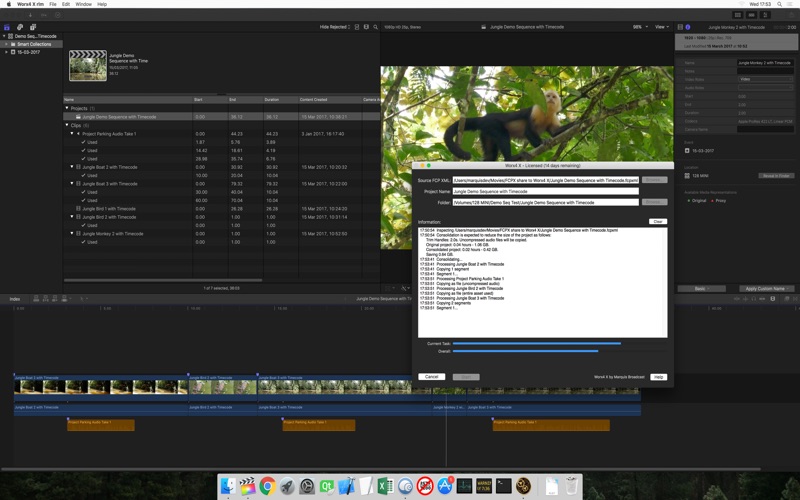Open Google Chrome in the Dock
The width and height of the screenshot is (800, 500).
268,486
